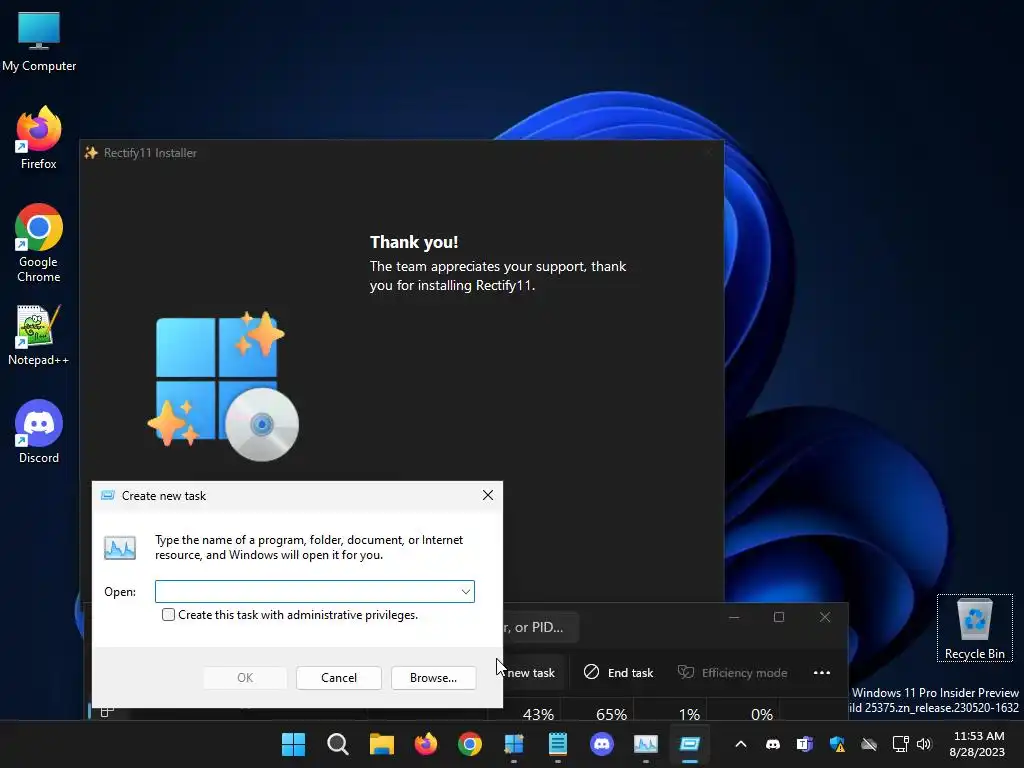Viewport: 1024px width, 768px height.
Task: Open File Explorer from the taskbar
Action: (381, 744)
